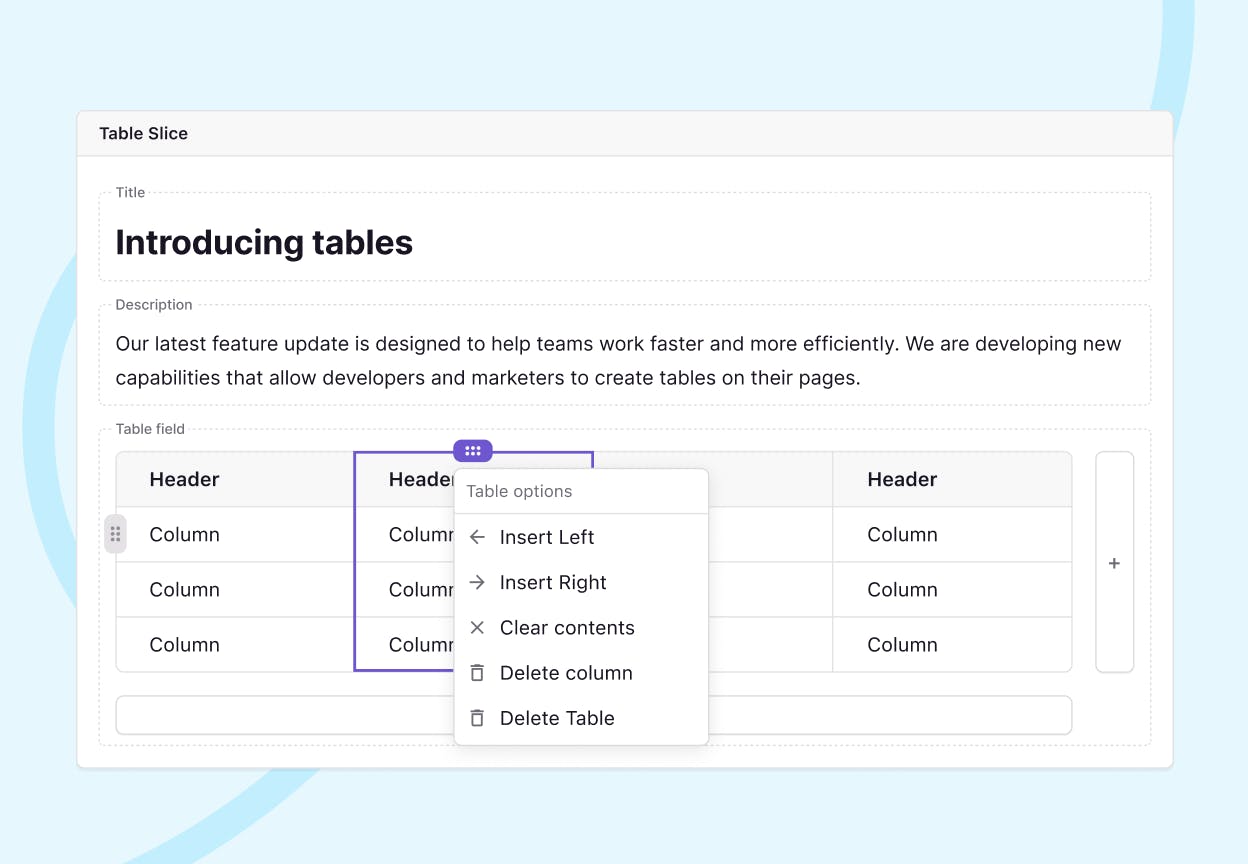This screenshot has height=864, width=1248.
Task: Choose Insert Right menu entry
Action: point(553,582)
